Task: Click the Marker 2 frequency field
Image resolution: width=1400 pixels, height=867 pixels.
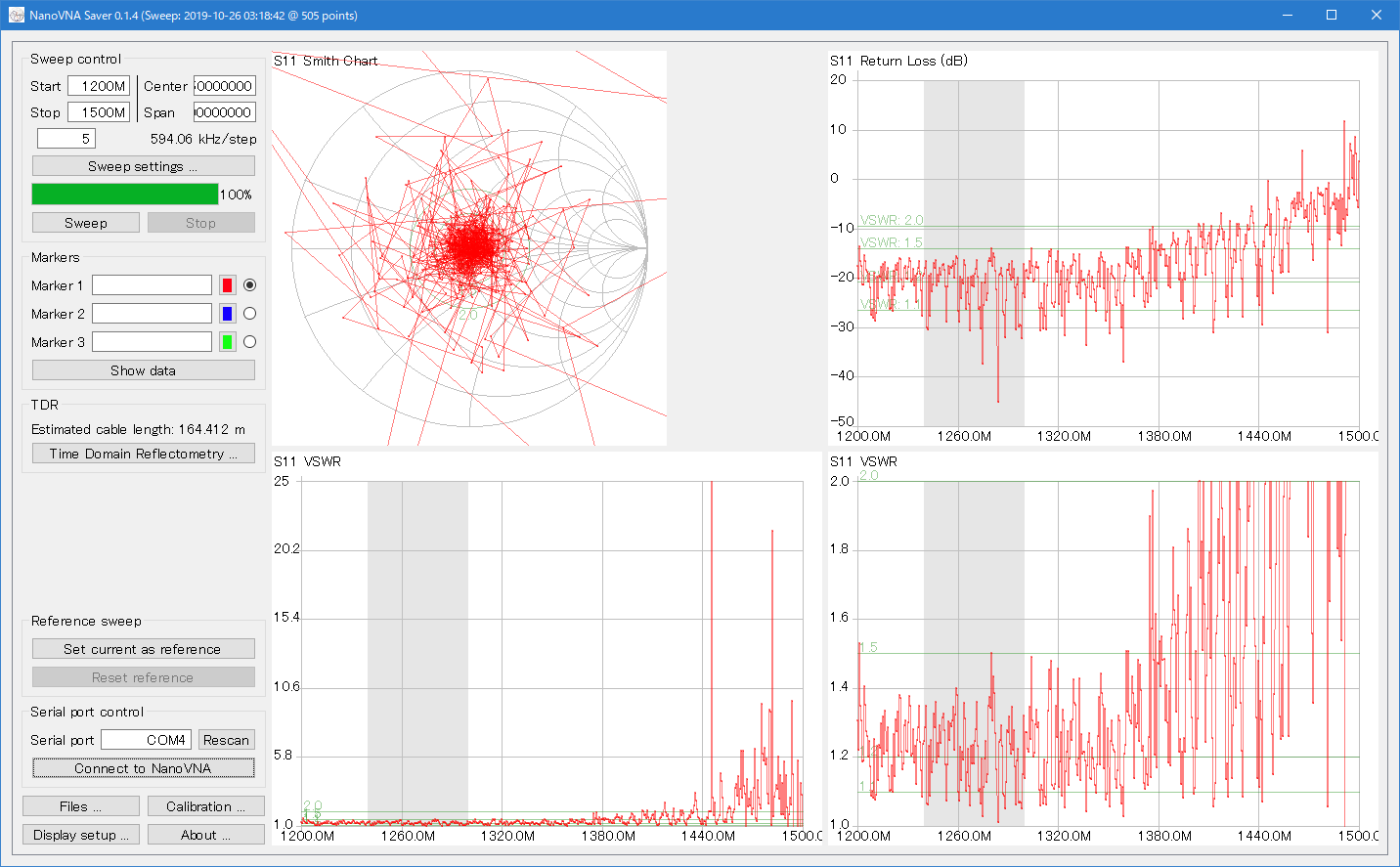Action: pos(152,314)
